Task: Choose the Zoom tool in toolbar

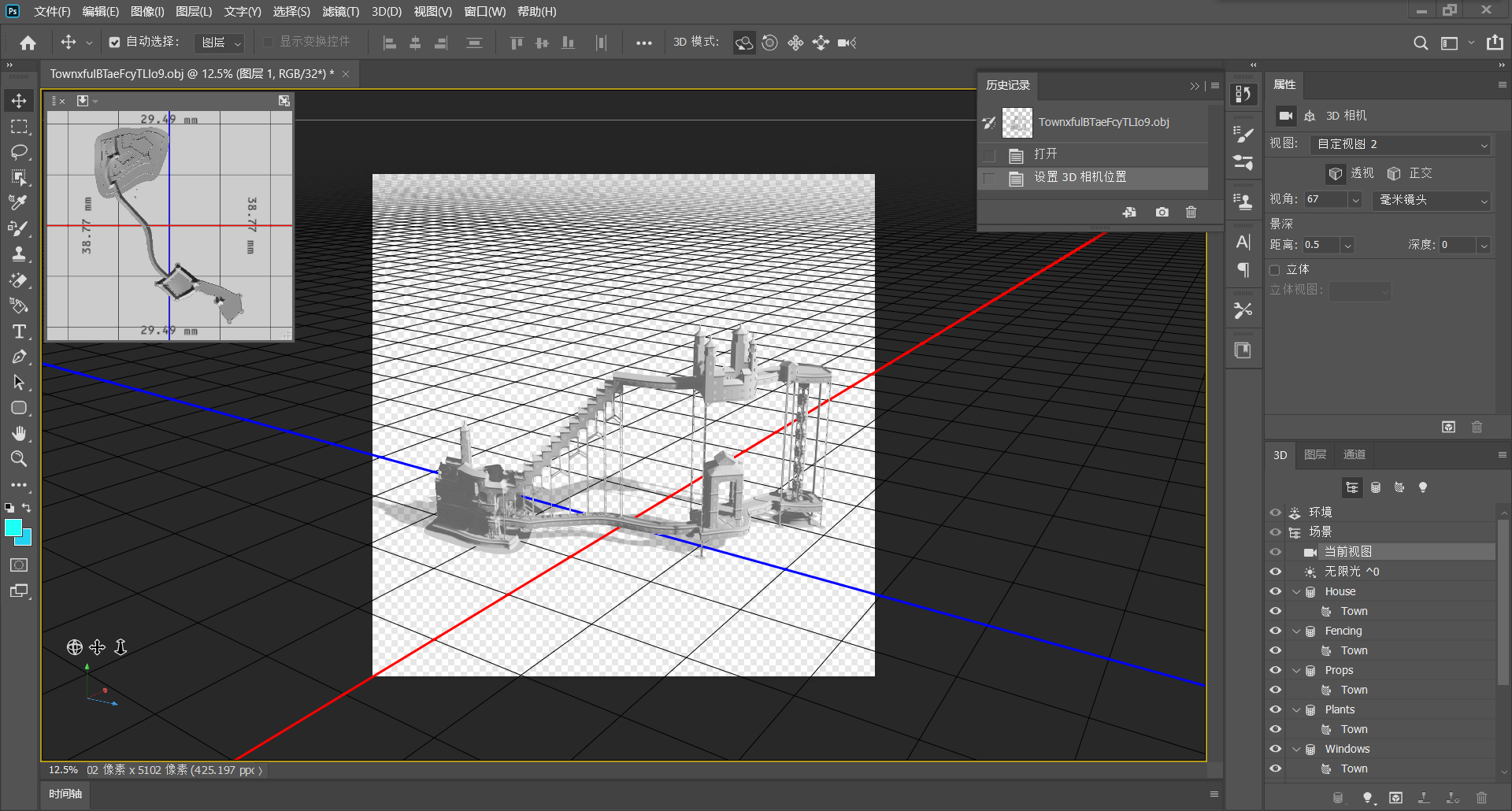Action: tap(19, 458)
